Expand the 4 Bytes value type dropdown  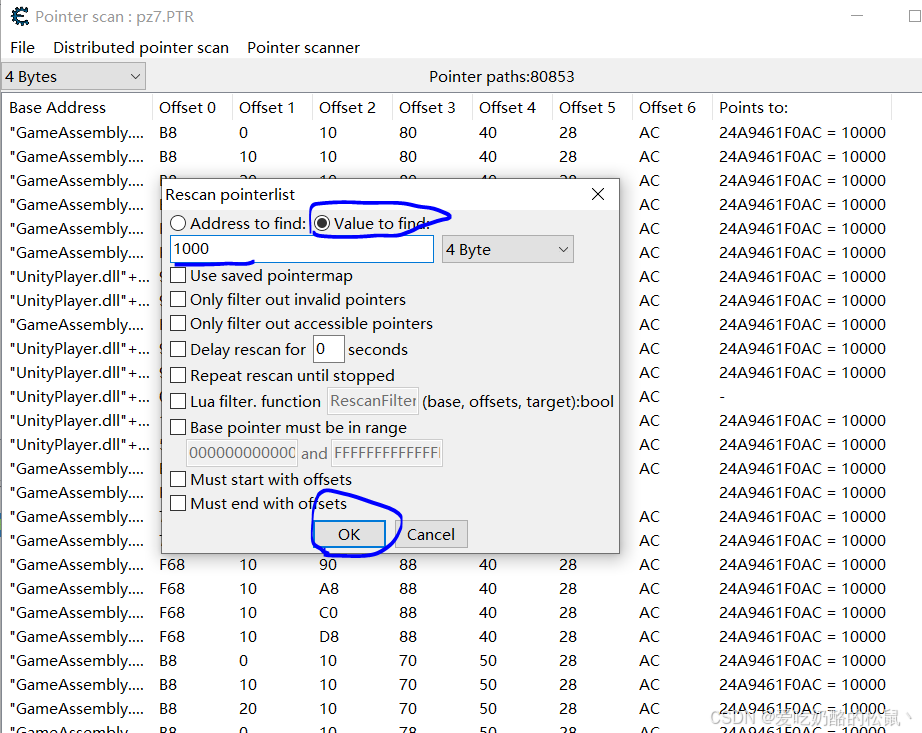coord(74,77)
